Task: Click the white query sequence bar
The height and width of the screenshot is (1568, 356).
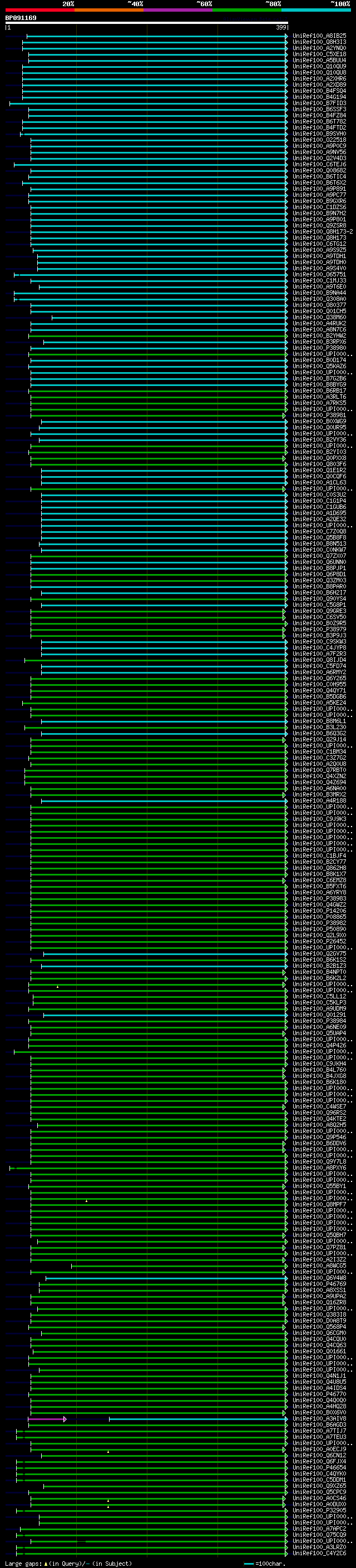Action: click(x=147, y=23)
